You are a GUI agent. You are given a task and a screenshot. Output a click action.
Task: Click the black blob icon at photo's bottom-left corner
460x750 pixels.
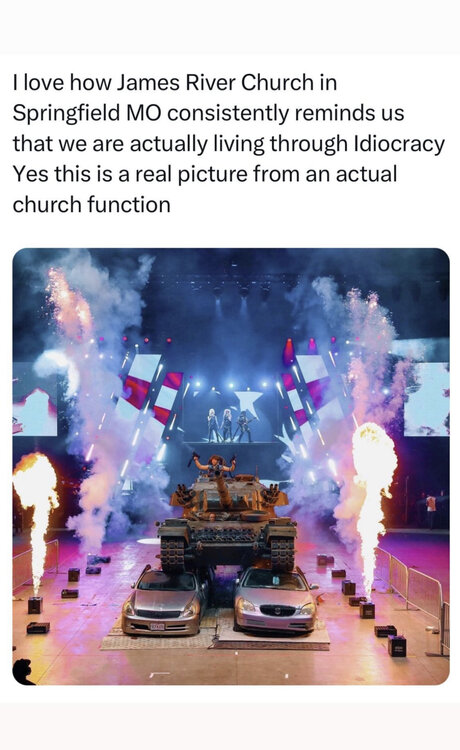23,671
